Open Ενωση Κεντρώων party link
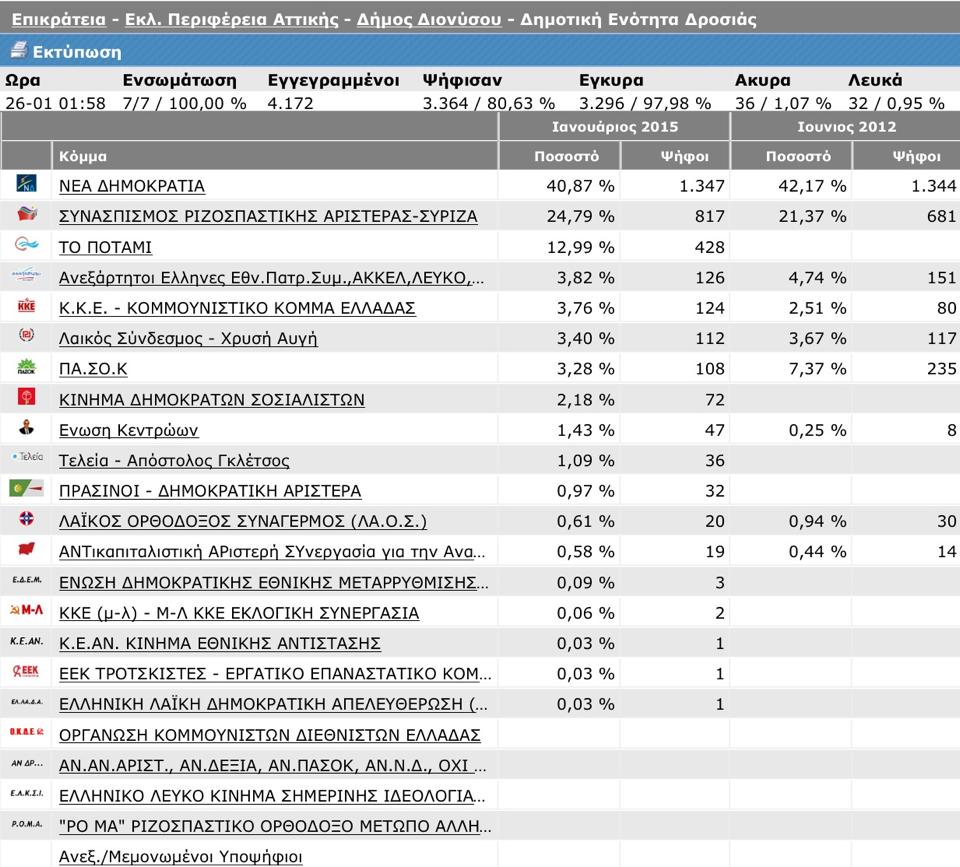 (129, 430)
